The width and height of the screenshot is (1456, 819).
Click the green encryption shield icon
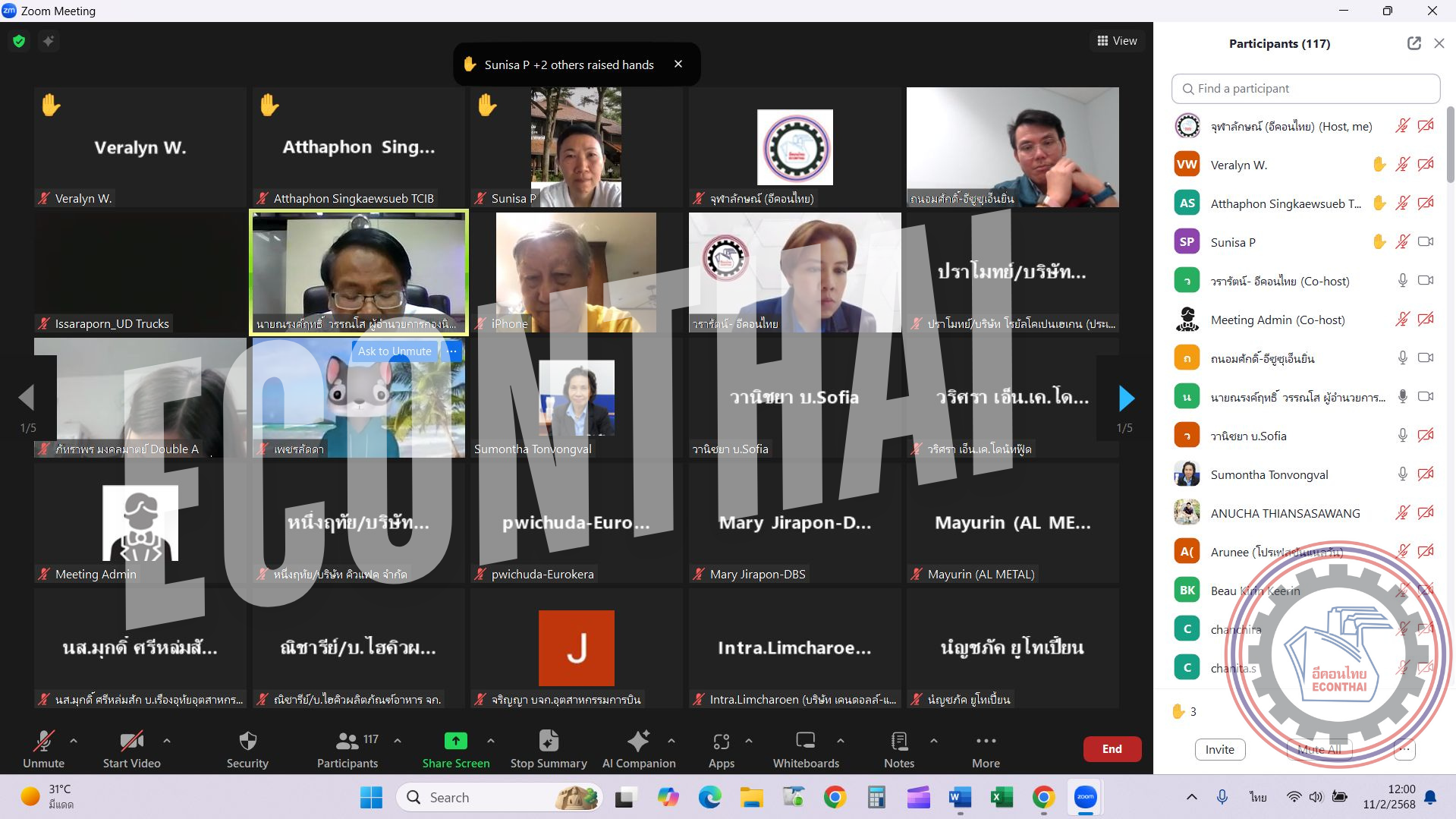[19, 41]
